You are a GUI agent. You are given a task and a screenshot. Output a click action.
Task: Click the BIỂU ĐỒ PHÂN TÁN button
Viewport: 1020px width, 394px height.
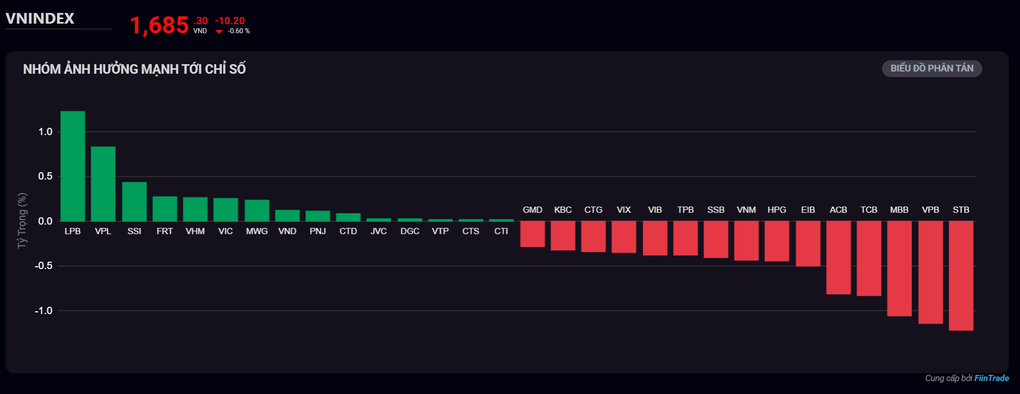click(x=932, y=69)
